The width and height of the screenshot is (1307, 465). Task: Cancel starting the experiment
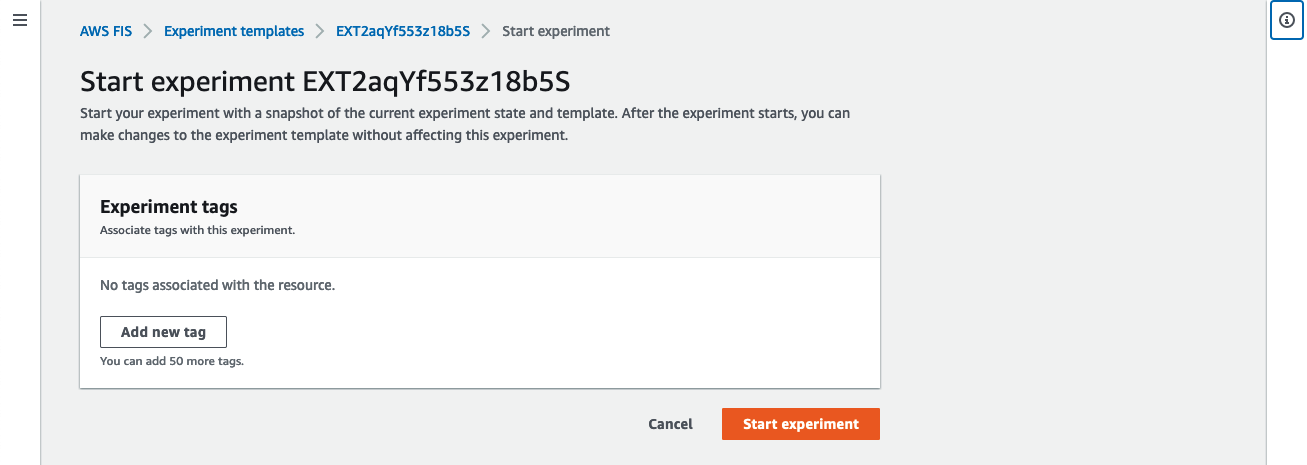click(670, 424)
